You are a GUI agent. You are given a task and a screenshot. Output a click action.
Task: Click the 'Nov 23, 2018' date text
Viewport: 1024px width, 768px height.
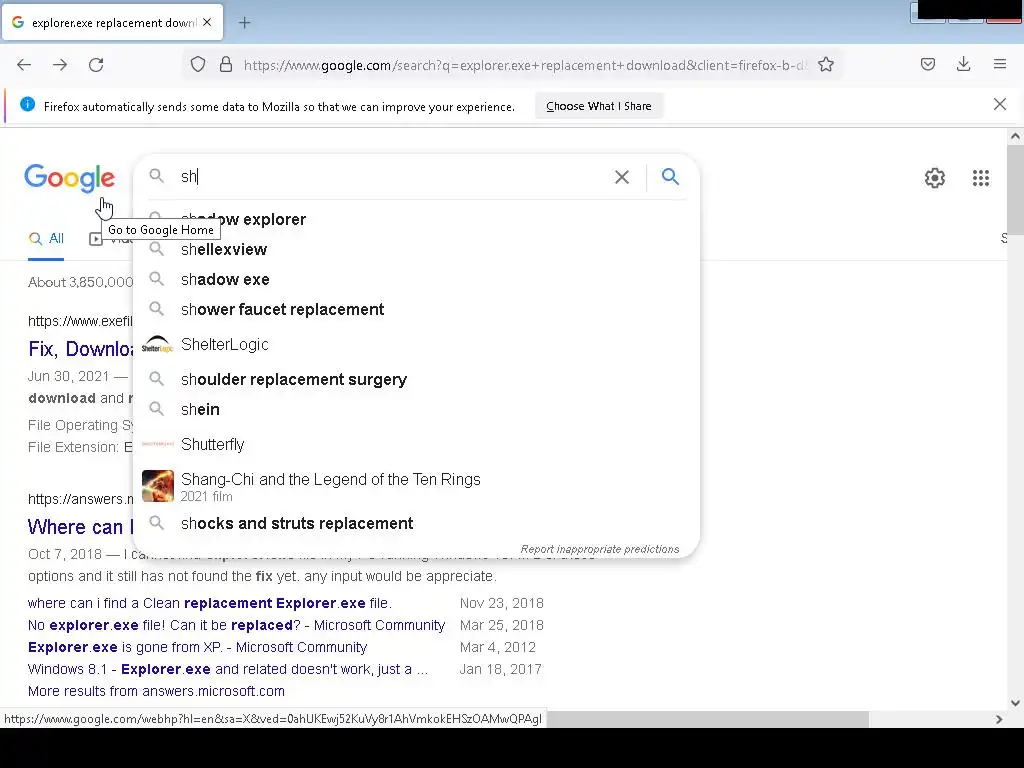tap(502, 603)
